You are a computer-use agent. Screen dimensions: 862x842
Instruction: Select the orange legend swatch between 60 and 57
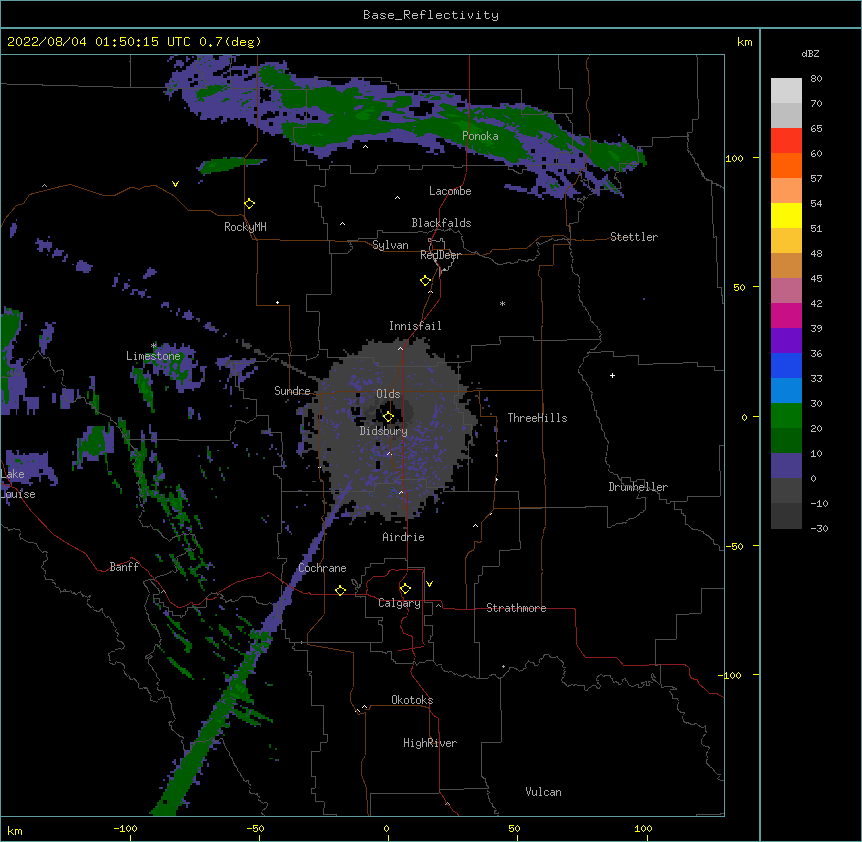tap(786, 165)
